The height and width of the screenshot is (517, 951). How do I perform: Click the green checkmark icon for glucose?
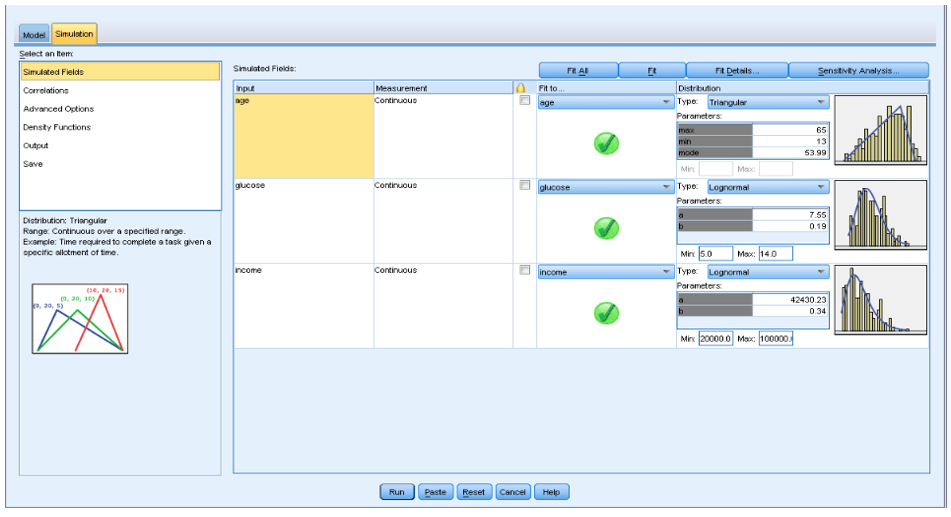606,228
